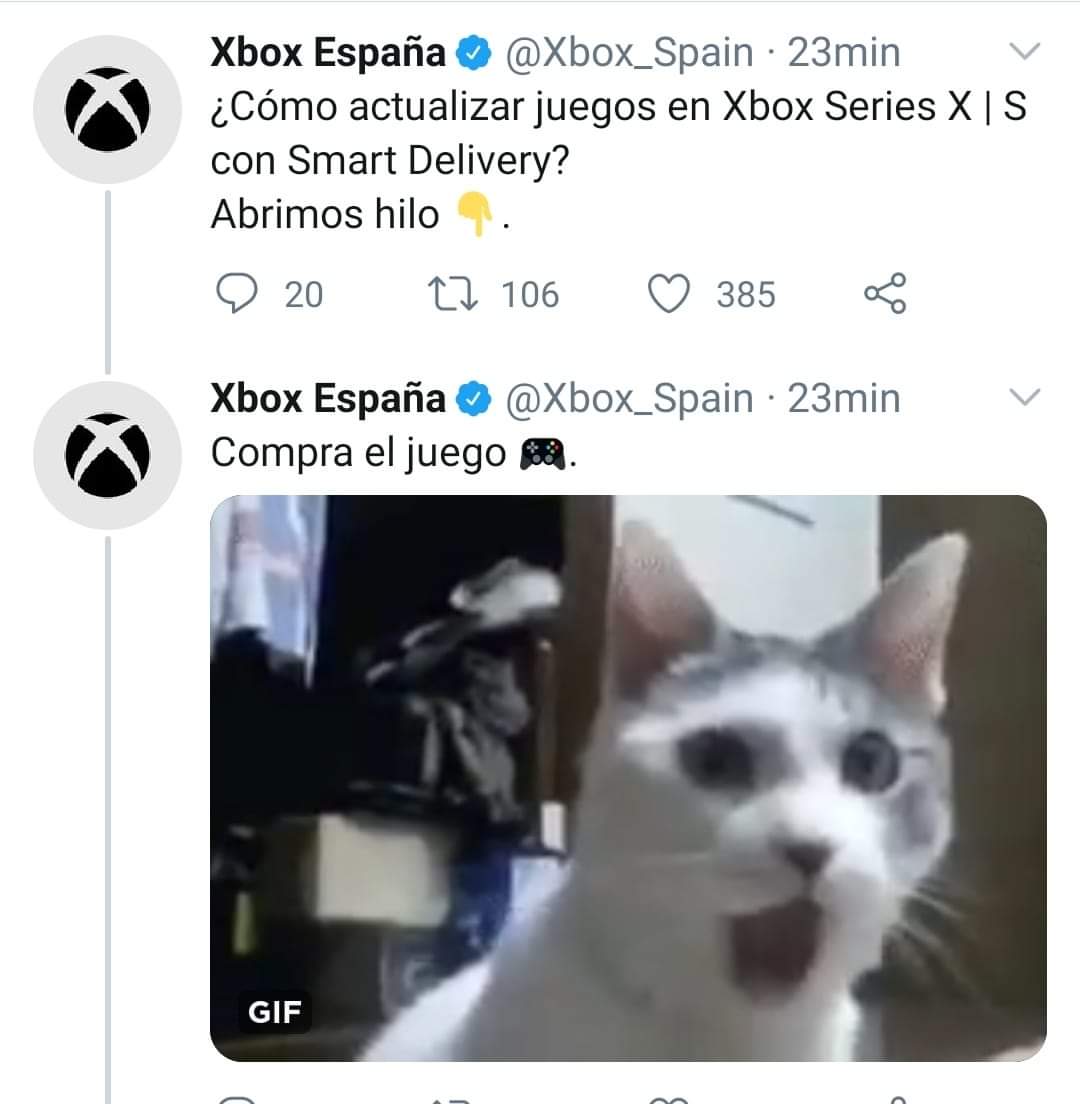Image resolution: width=1080 pixels, height=1104 pixels.
Task: Open the Xbox avatar on the second tweet
Action: point(107,456)
